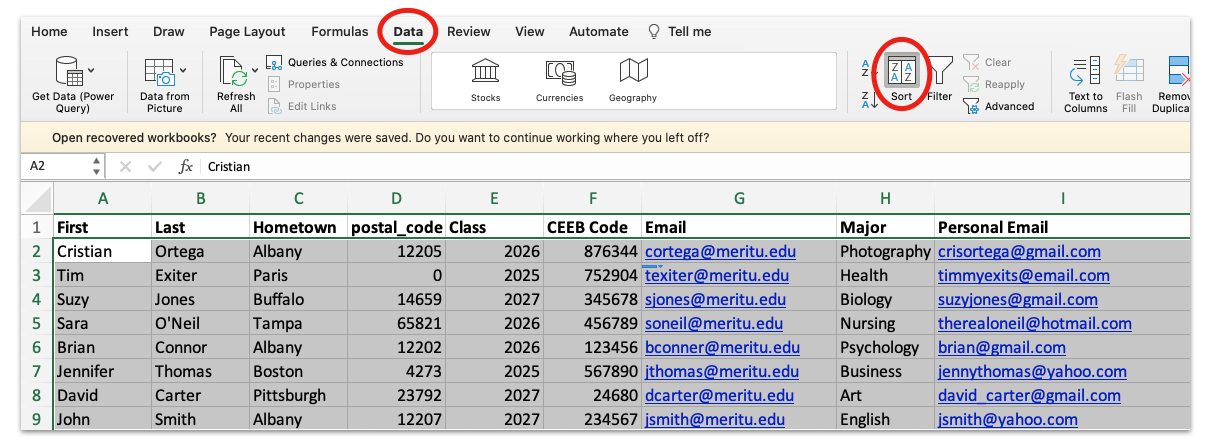Open Advanced filter options
Screen dimensions: 1211x446
tap(999, 106)
